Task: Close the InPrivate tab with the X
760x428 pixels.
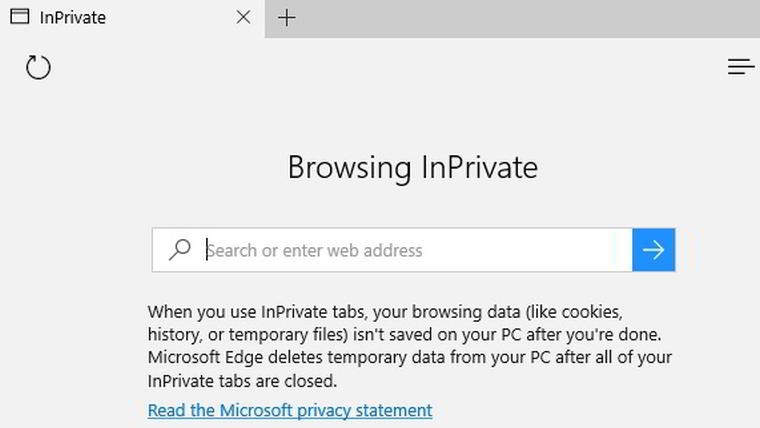Action: point(243,17)
